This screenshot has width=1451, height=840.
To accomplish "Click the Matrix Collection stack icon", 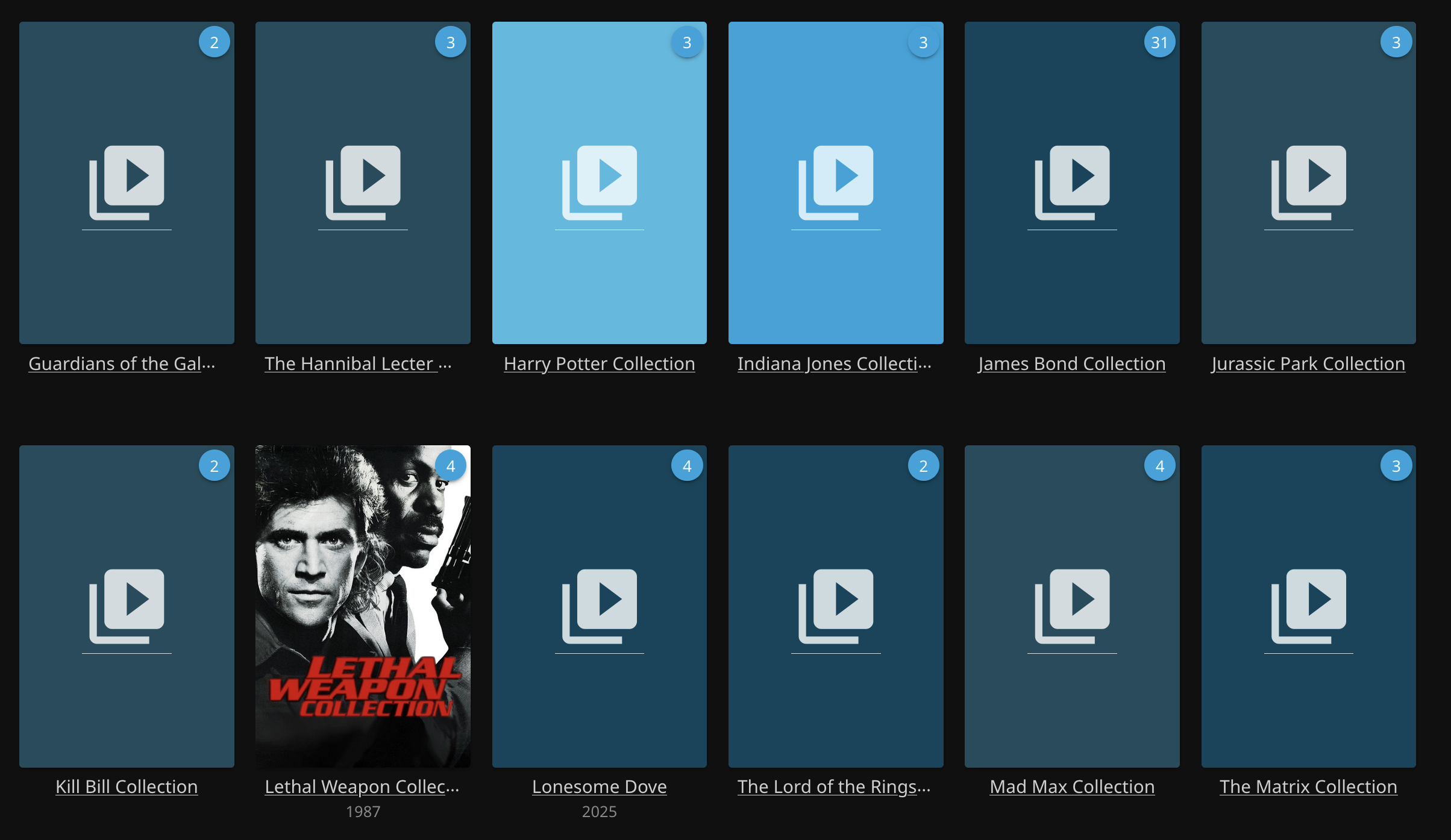I will tap(1308, 606).
